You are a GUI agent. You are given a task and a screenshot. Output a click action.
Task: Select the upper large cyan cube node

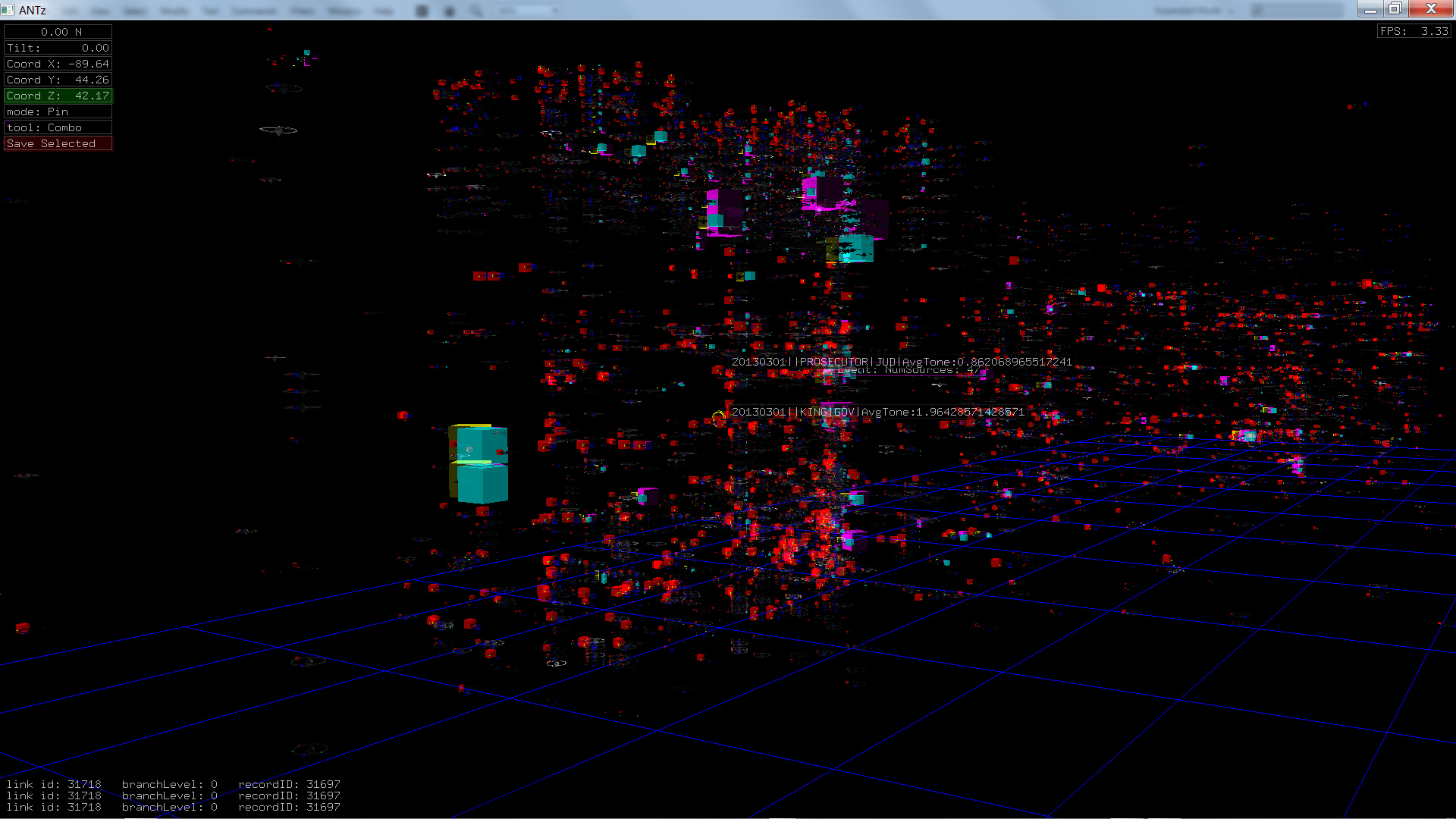(482, 444)
